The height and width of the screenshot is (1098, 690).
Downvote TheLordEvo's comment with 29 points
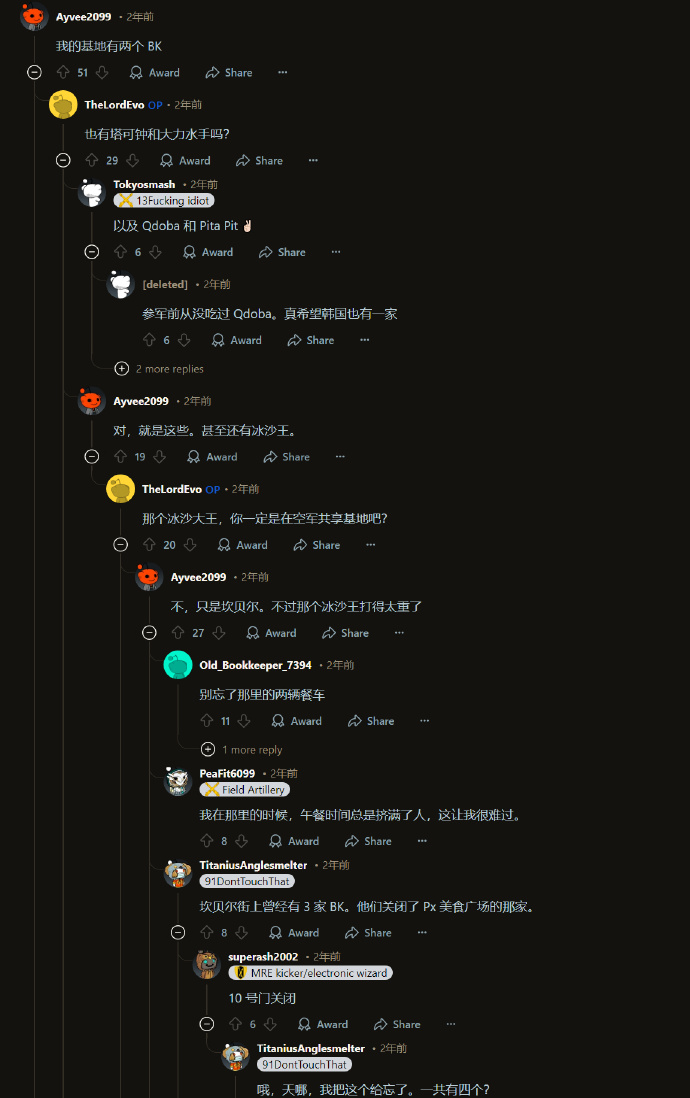coord(132,160)
